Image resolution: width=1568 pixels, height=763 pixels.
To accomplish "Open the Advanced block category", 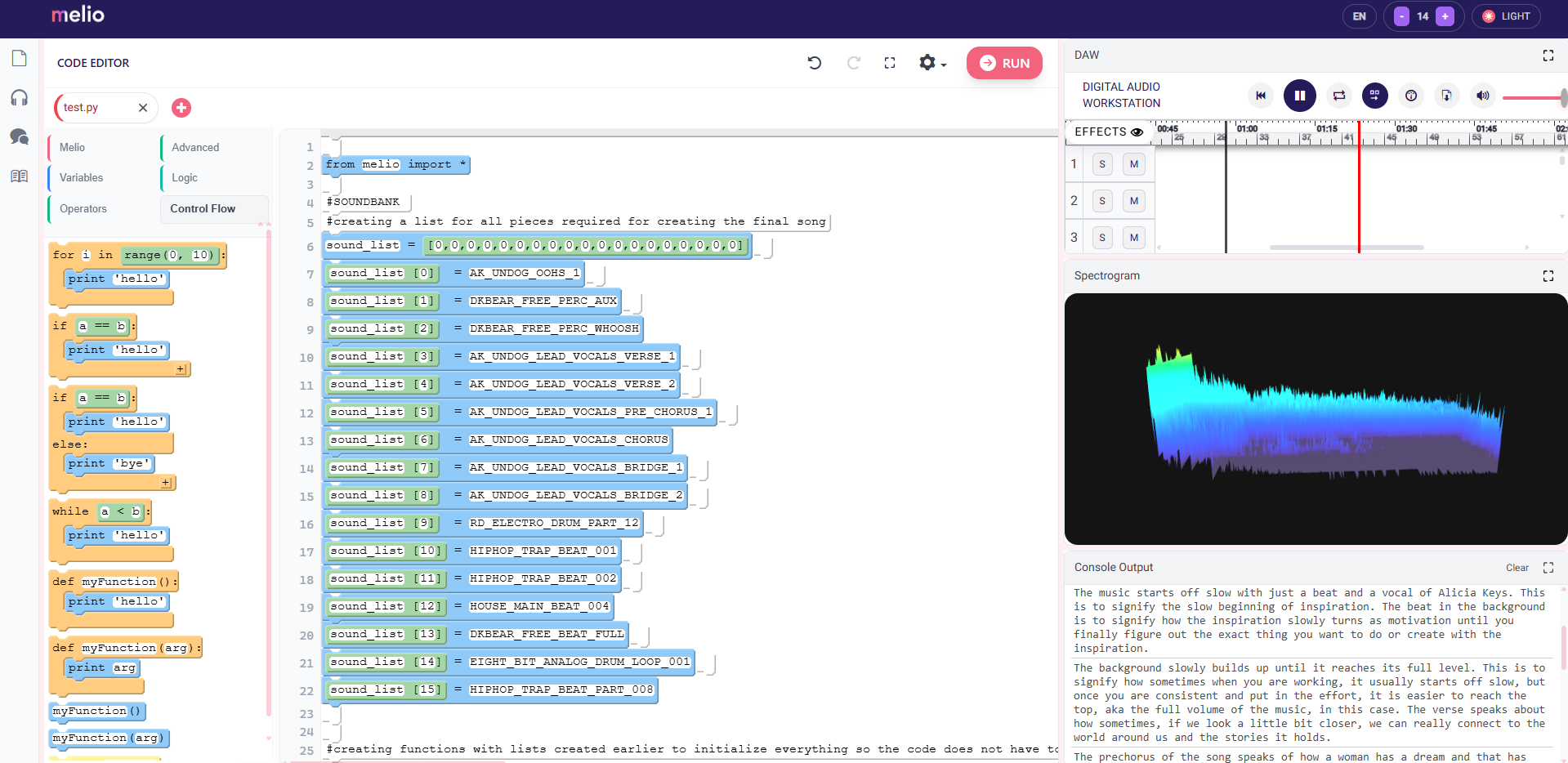I will pyautogui.click(x=195, y=148).
